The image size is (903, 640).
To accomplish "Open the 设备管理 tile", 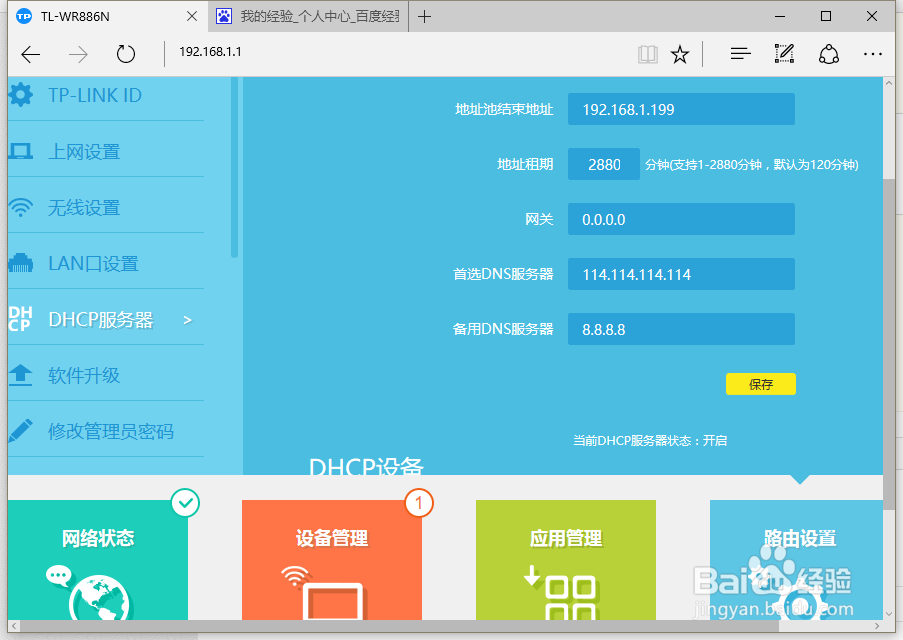I will pos(332,559).
